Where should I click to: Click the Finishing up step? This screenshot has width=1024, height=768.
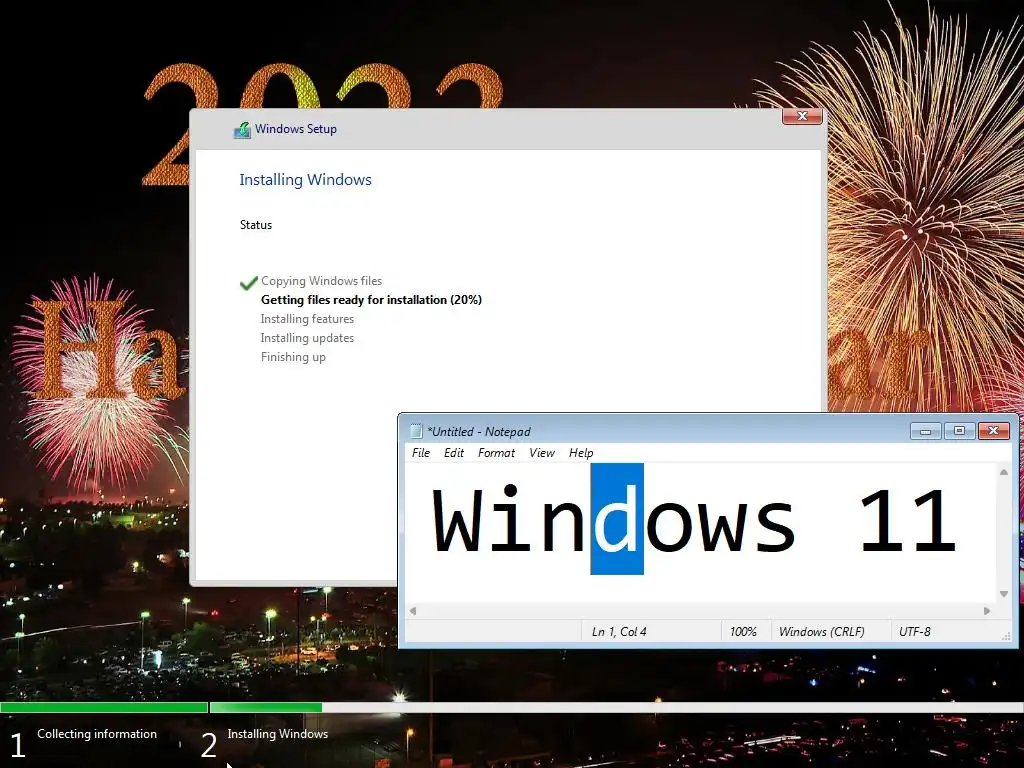[x=293, y=357]
